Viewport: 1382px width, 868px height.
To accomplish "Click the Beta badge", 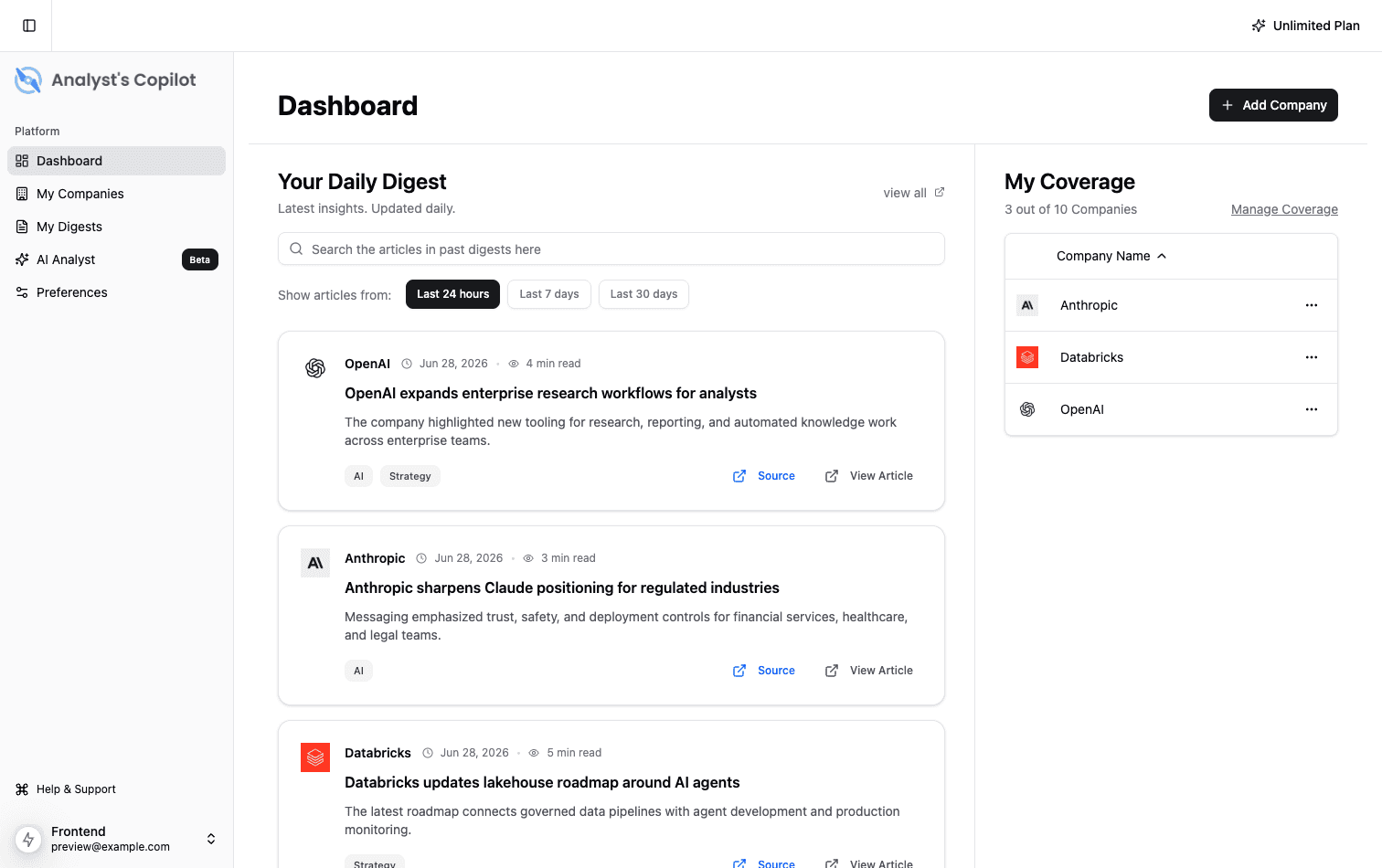I will 200,259.
